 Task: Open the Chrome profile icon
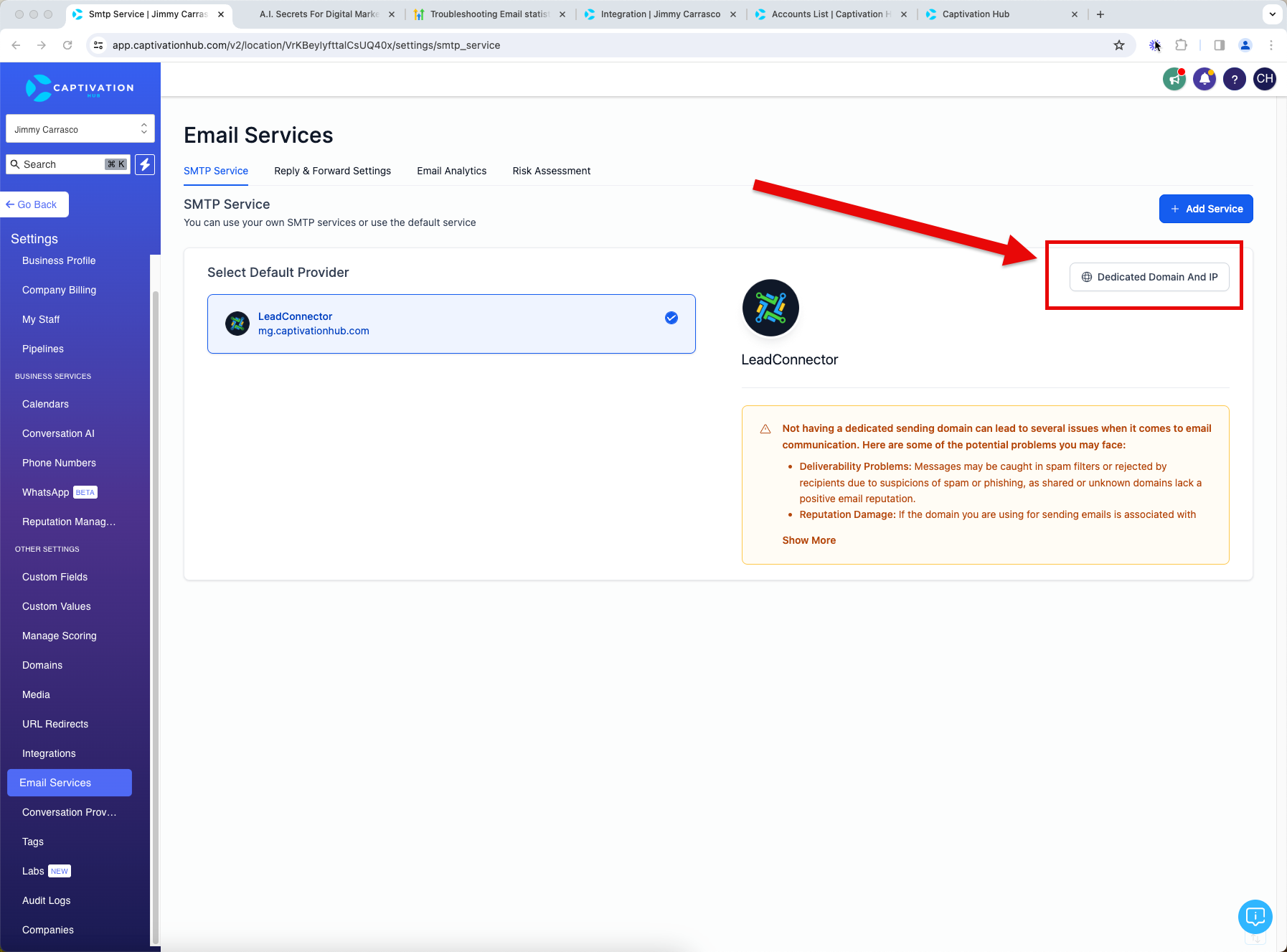[1245, 45]
